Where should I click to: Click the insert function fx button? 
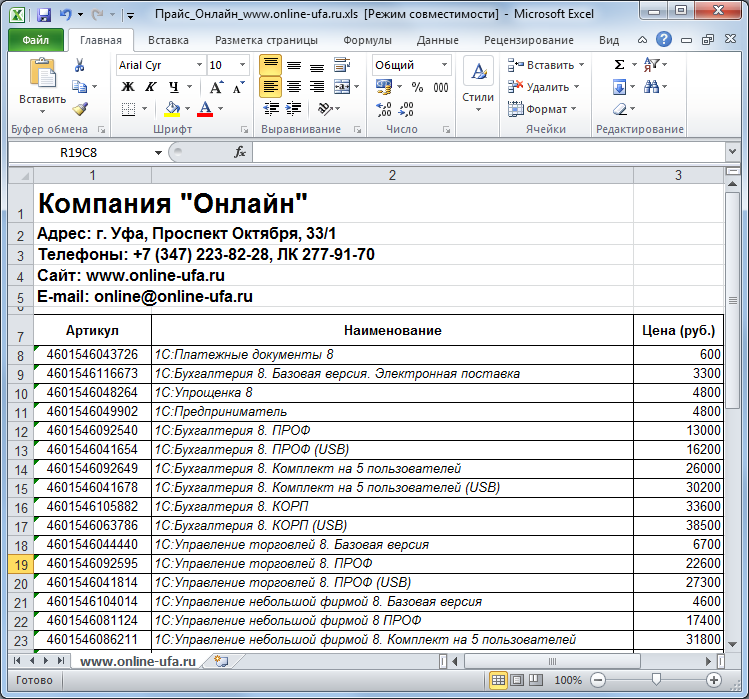240,152
